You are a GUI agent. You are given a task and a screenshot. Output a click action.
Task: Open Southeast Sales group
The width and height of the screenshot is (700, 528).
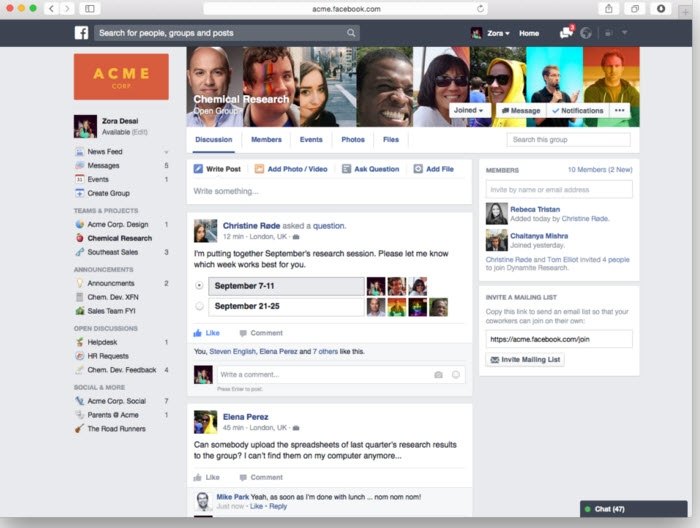click(x=112, y=252)
